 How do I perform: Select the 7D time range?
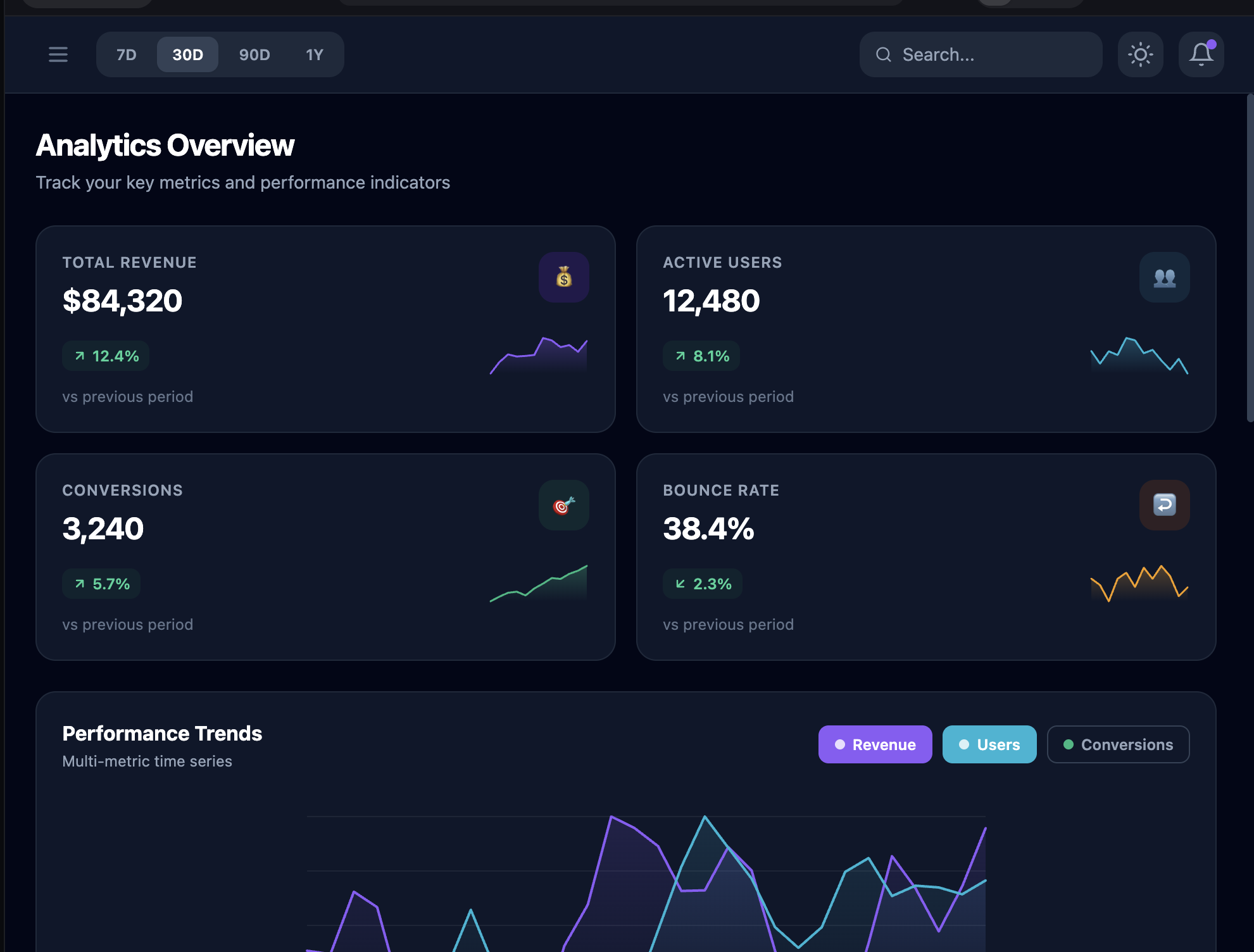[x=127, y=54]
